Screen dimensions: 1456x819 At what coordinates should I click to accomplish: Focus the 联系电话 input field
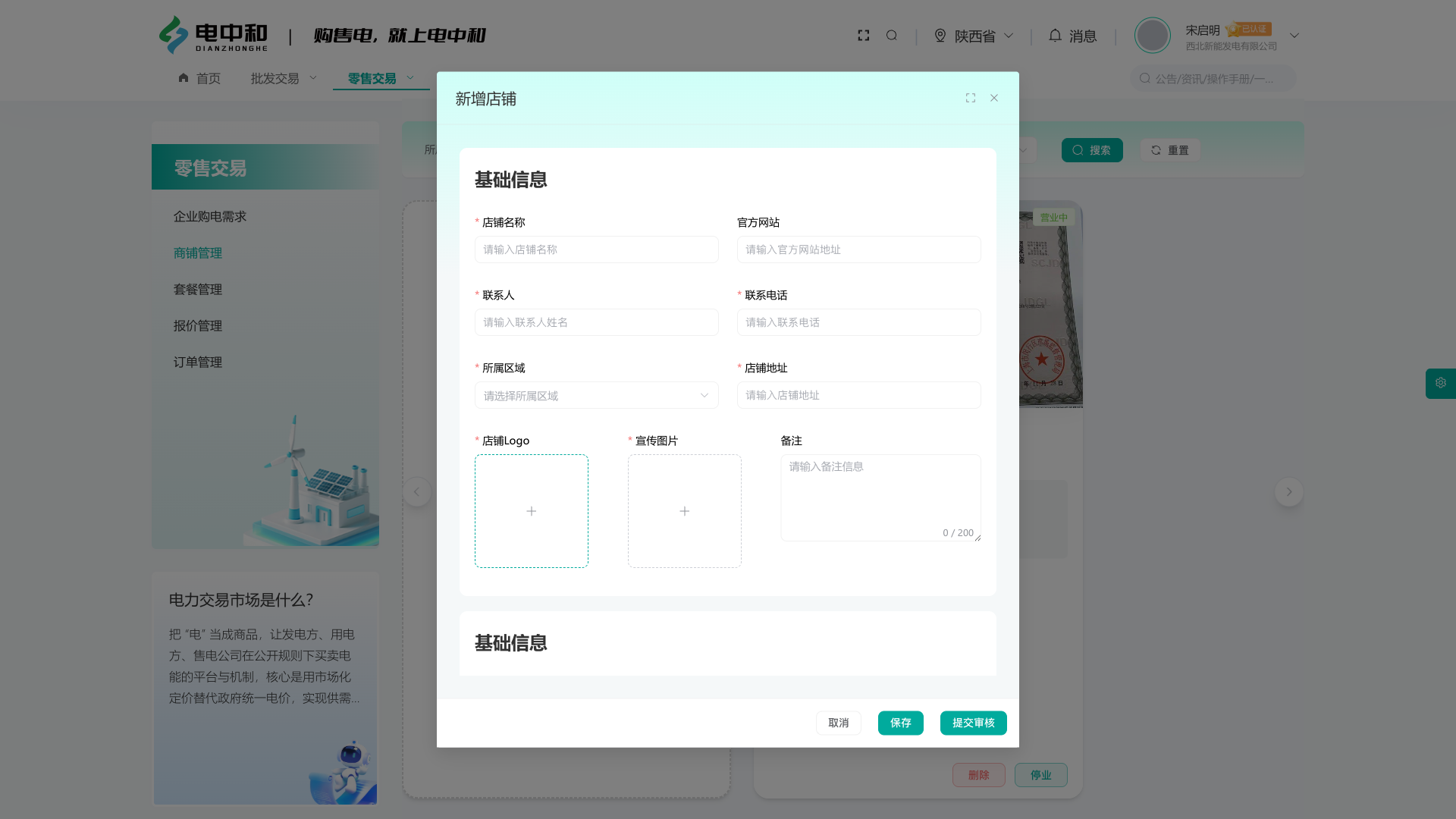tap(859, 322)
